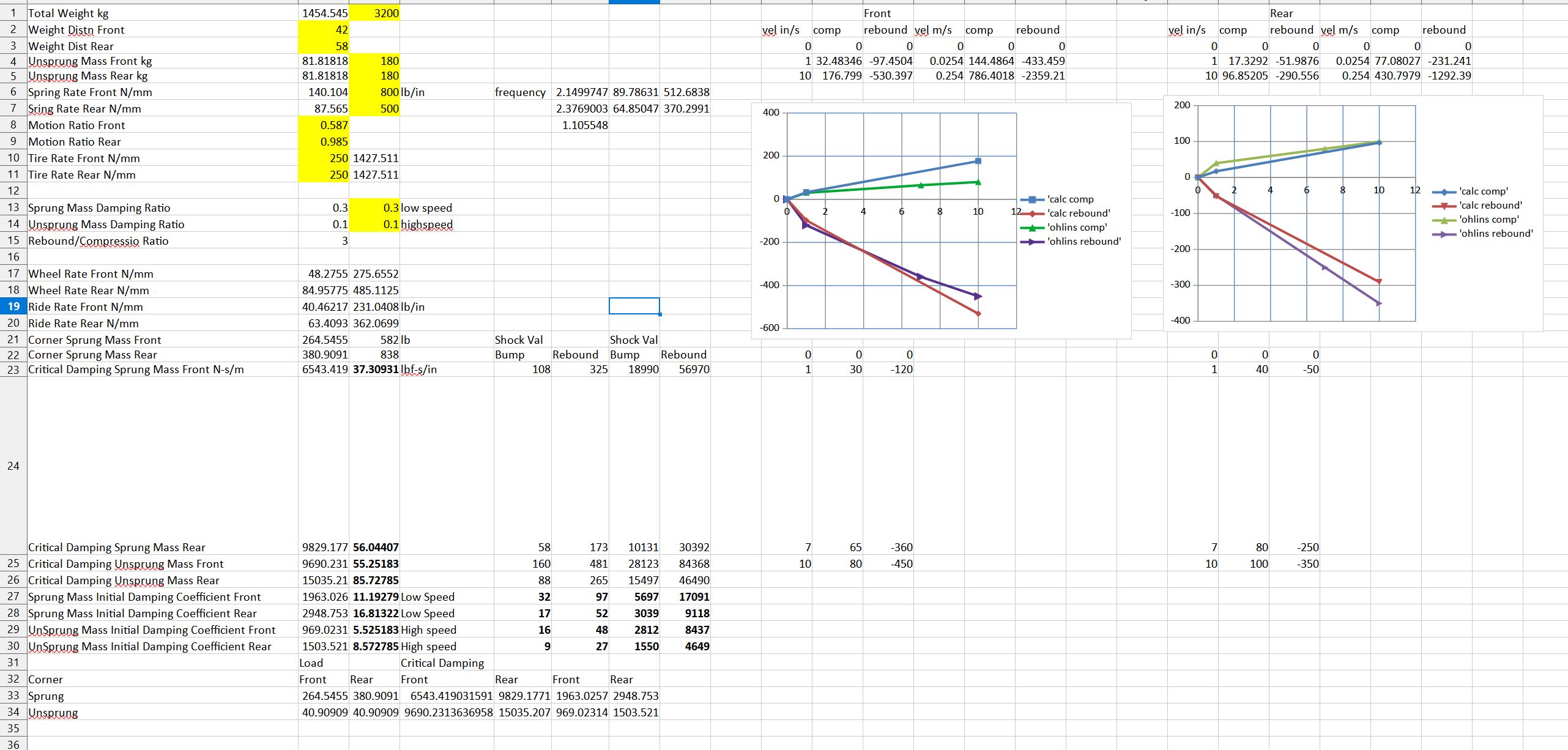
Task: Click the Motion Ratio Front value 0.587
Action: 324,125
